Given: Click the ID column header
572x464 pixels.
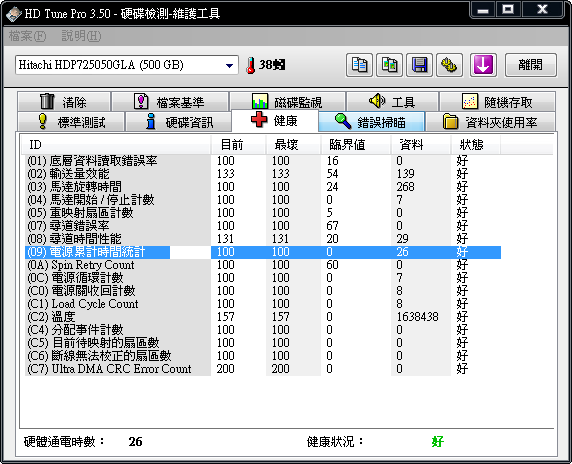Looking at the screenshot, I should pos(115,145).
